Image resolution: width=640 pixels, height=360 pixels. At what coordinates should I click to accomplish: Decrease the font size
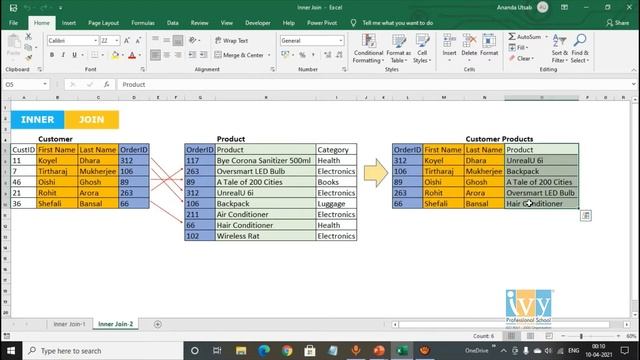tap(138, 40)
